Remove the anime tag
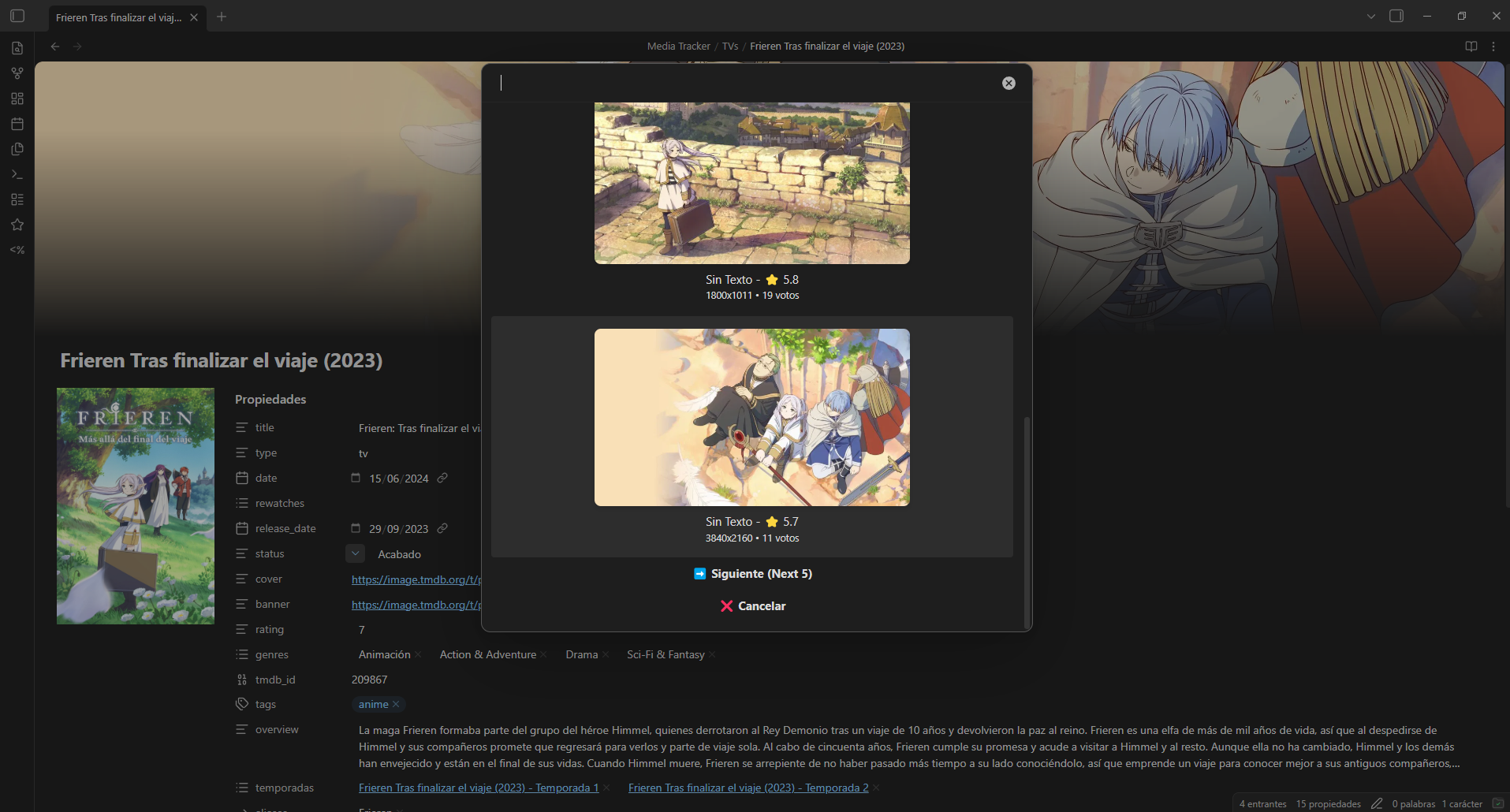Screen dimensions: 1510x812 (397, 704)
